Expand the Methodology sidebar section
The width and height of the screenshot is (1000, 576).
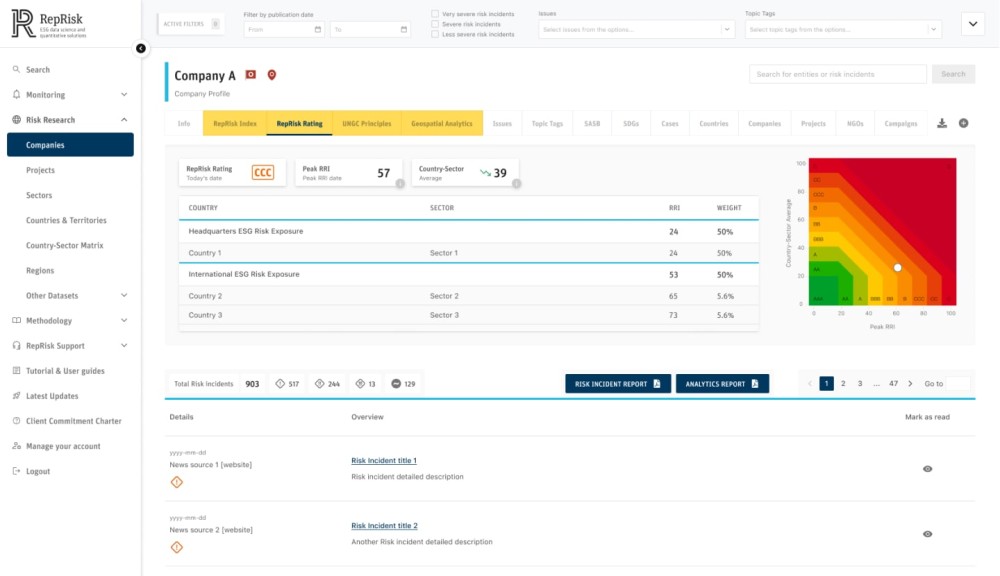point(124,321)
